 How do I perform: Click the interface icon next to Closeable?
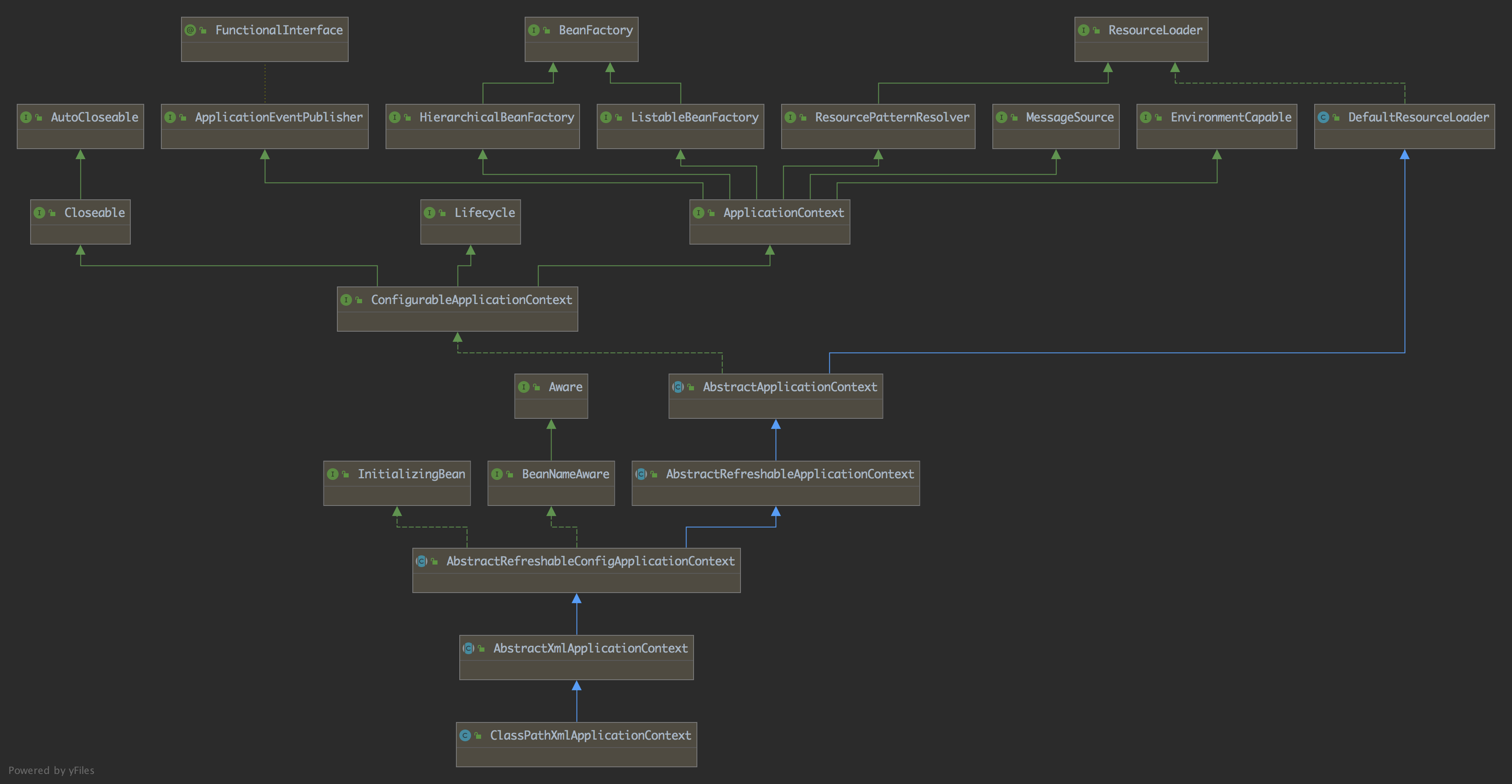pyautogui.click(x=39, y=213)
